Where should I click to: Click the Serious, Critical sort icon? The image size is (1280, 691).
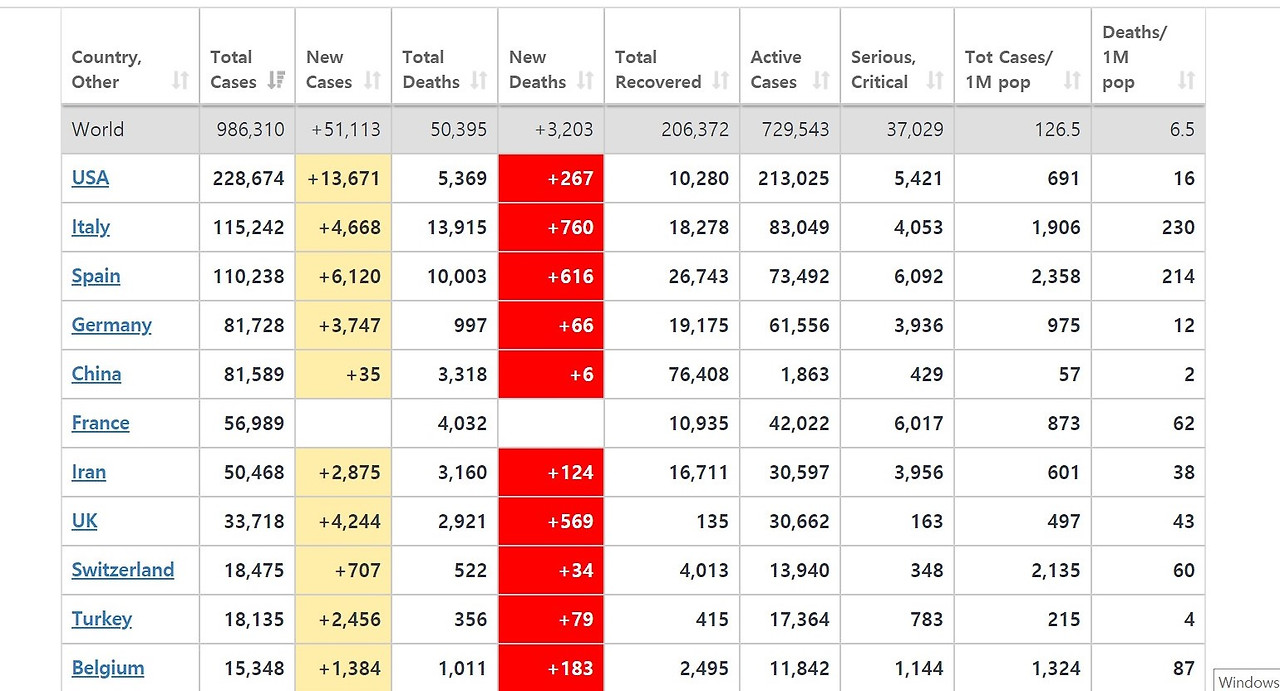pos(935,81)
